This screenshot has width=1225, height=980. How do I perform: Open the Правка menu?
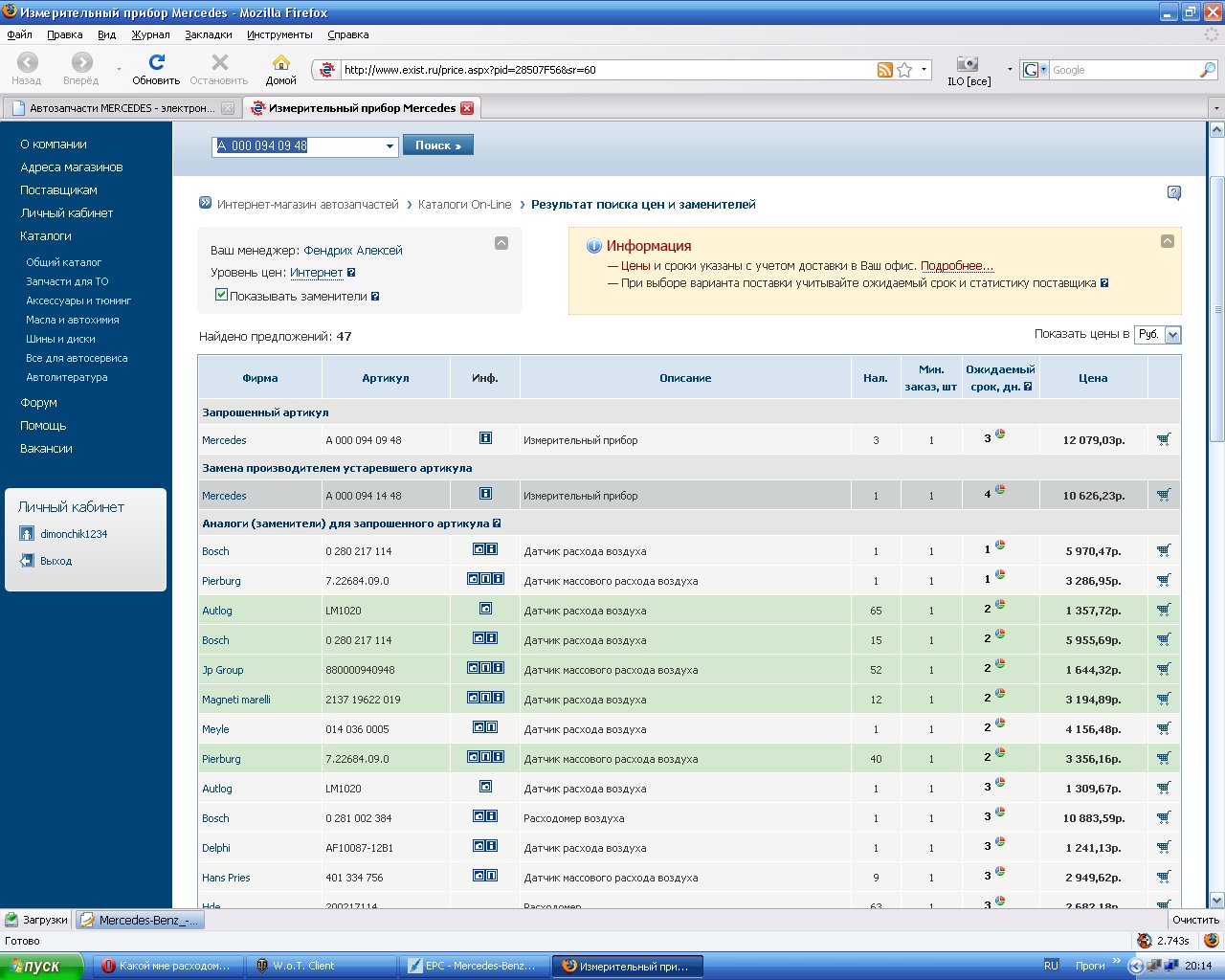point(64,34)
